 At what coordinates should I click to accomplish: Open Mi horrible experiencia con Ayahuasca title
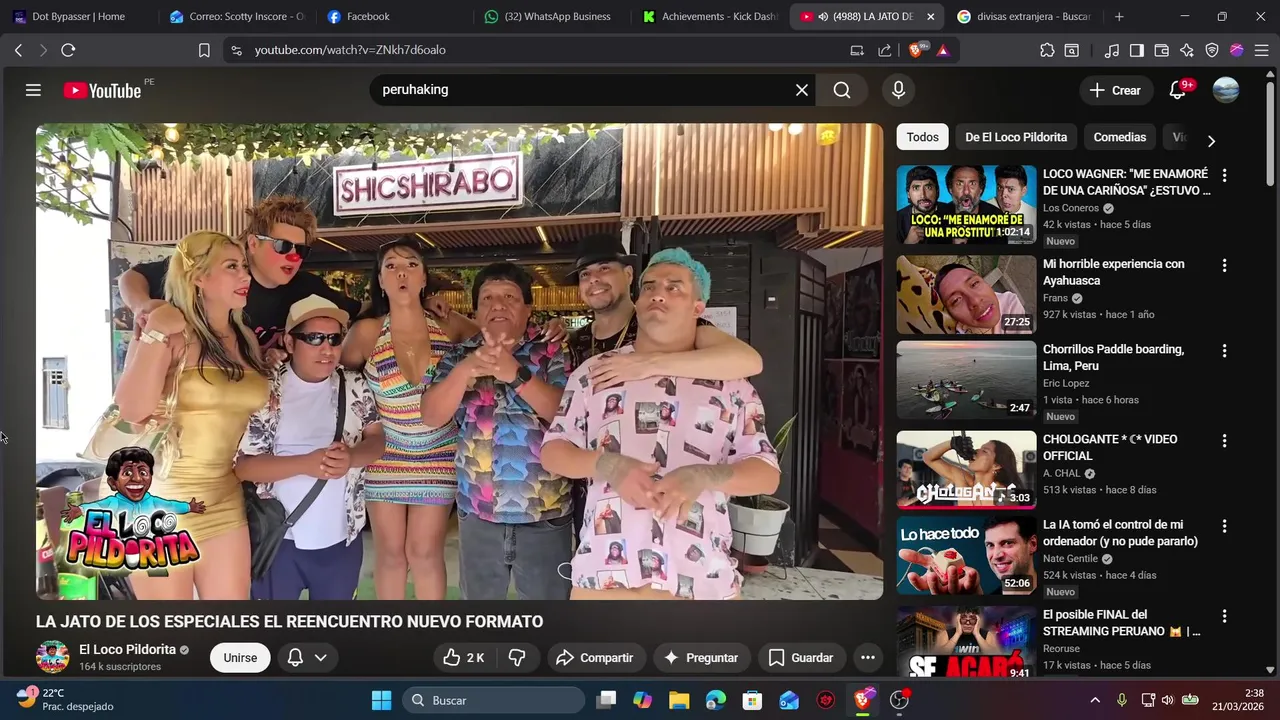1113,272
